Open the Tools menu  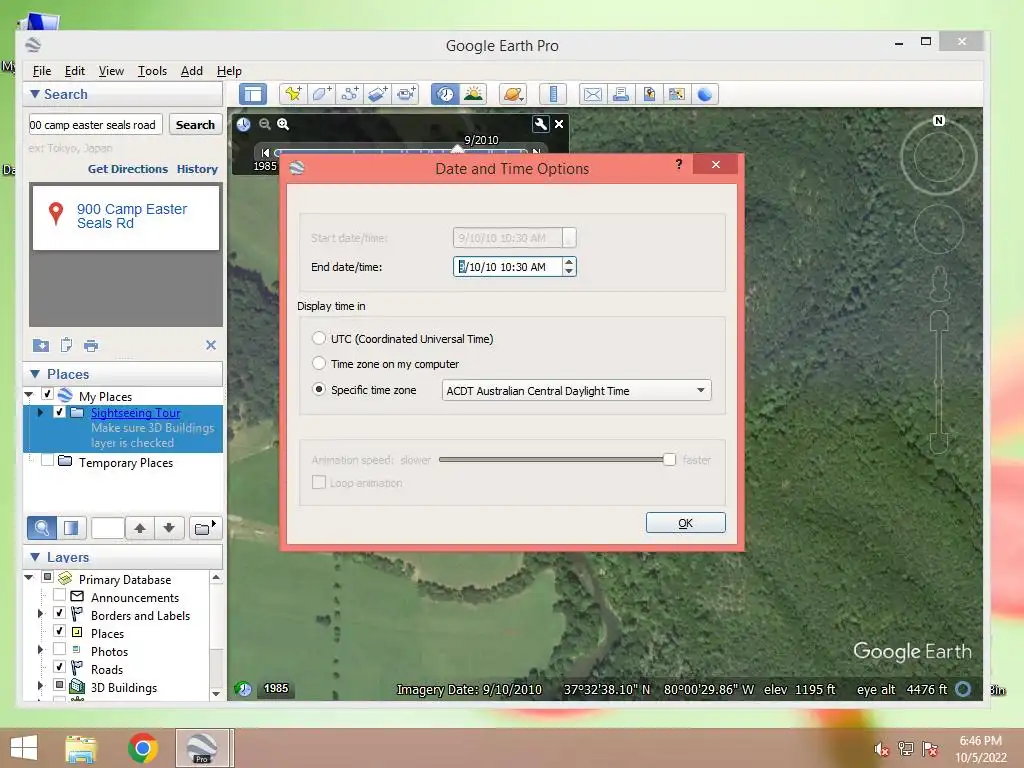[152, 71]
